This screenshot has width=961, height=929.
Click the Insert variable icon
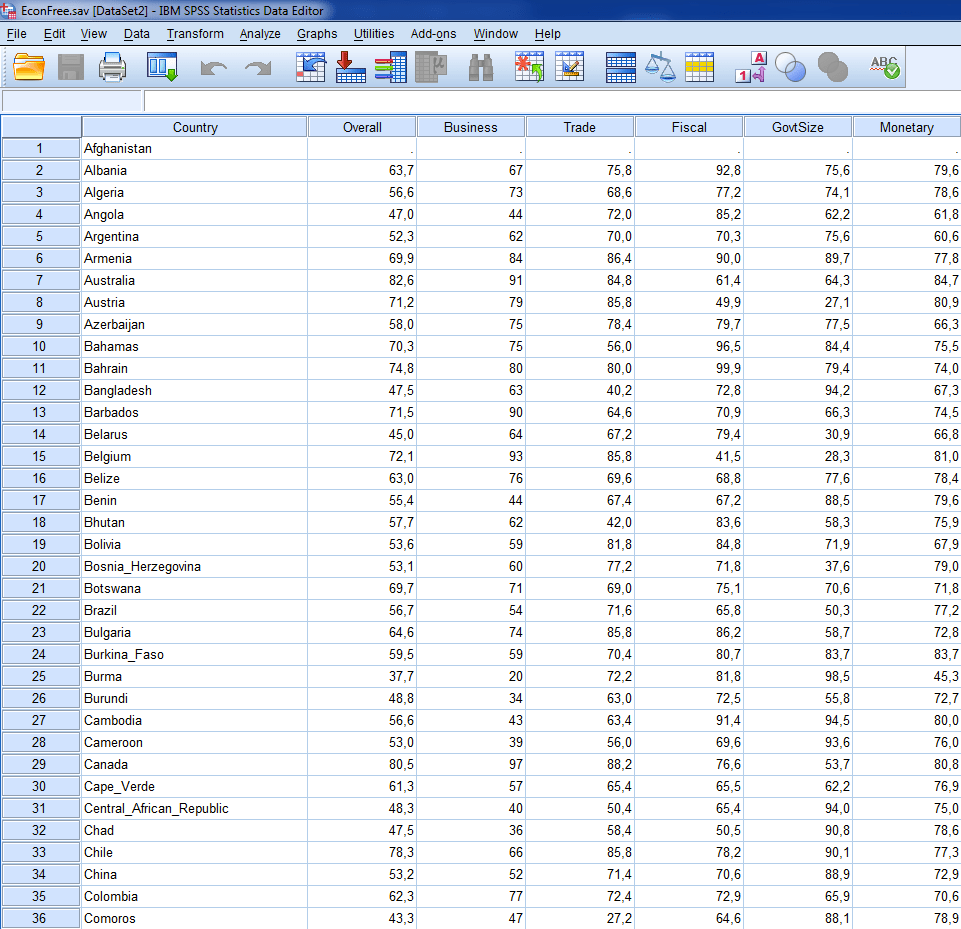pos(569,67)
